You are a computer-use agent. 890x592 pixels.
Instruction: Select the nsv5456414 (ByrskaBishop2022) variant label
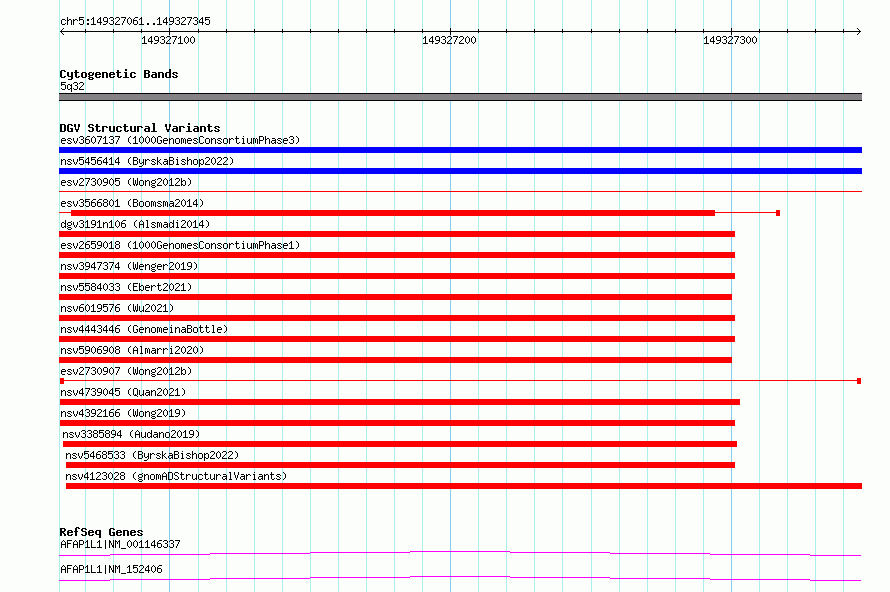click(x=147, y=161)
